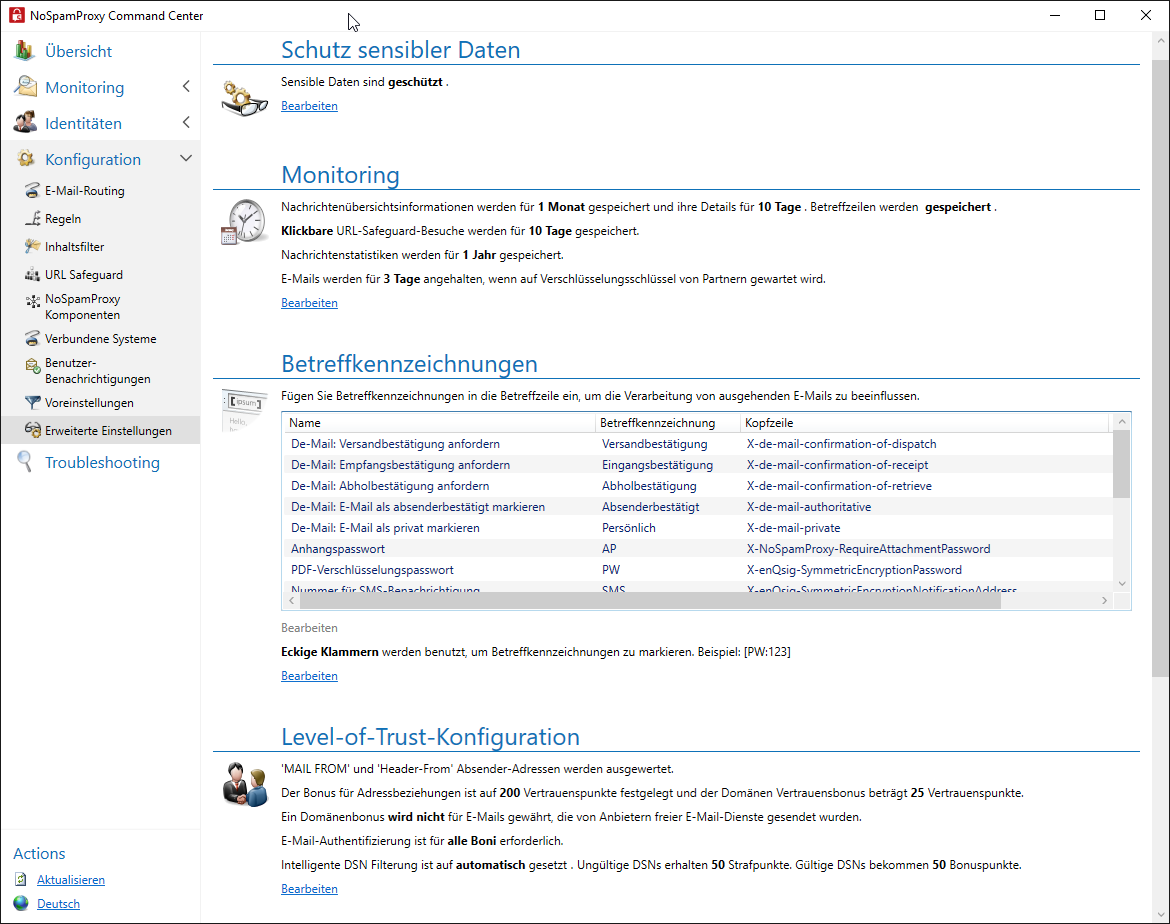Click the main page scrollbar down arrow
The image size is (1170, 924).
coord(1160,914)
